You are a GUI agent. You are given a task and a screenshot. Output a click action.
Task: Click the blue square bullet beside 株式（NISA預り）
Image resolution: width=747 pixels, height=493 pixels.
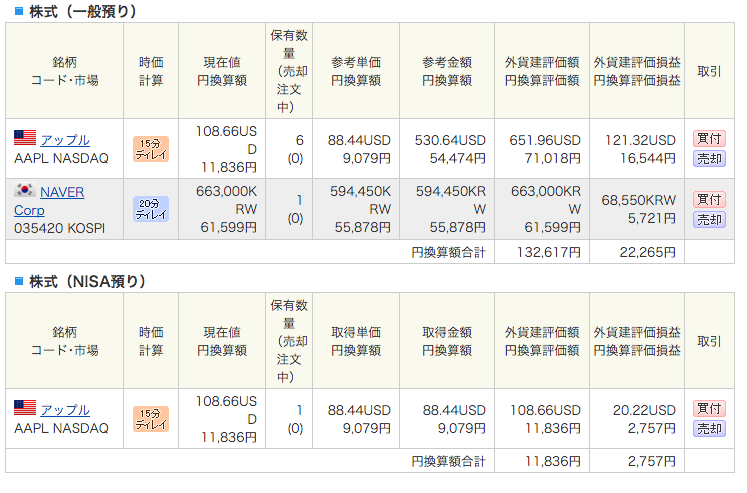coord(19,281)
